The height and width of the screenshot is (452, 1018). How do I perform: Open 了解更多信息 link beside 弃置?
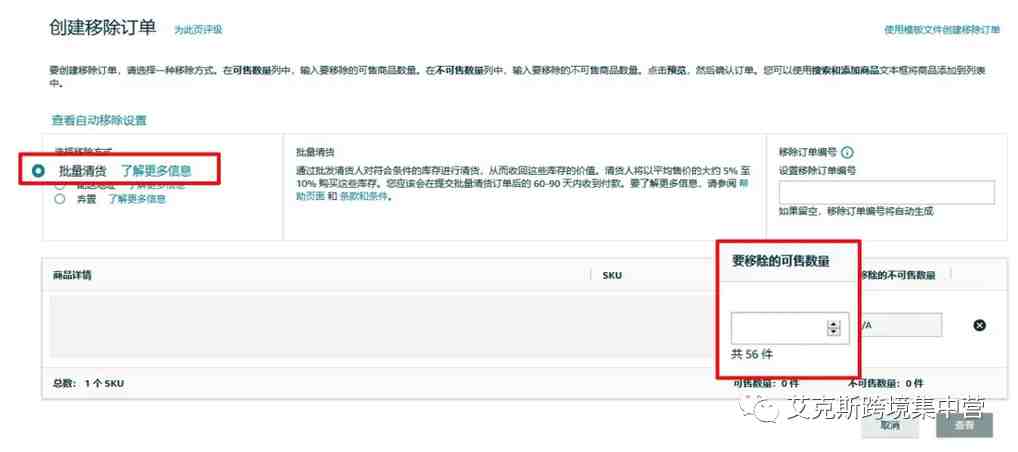(x=137, y=199)
